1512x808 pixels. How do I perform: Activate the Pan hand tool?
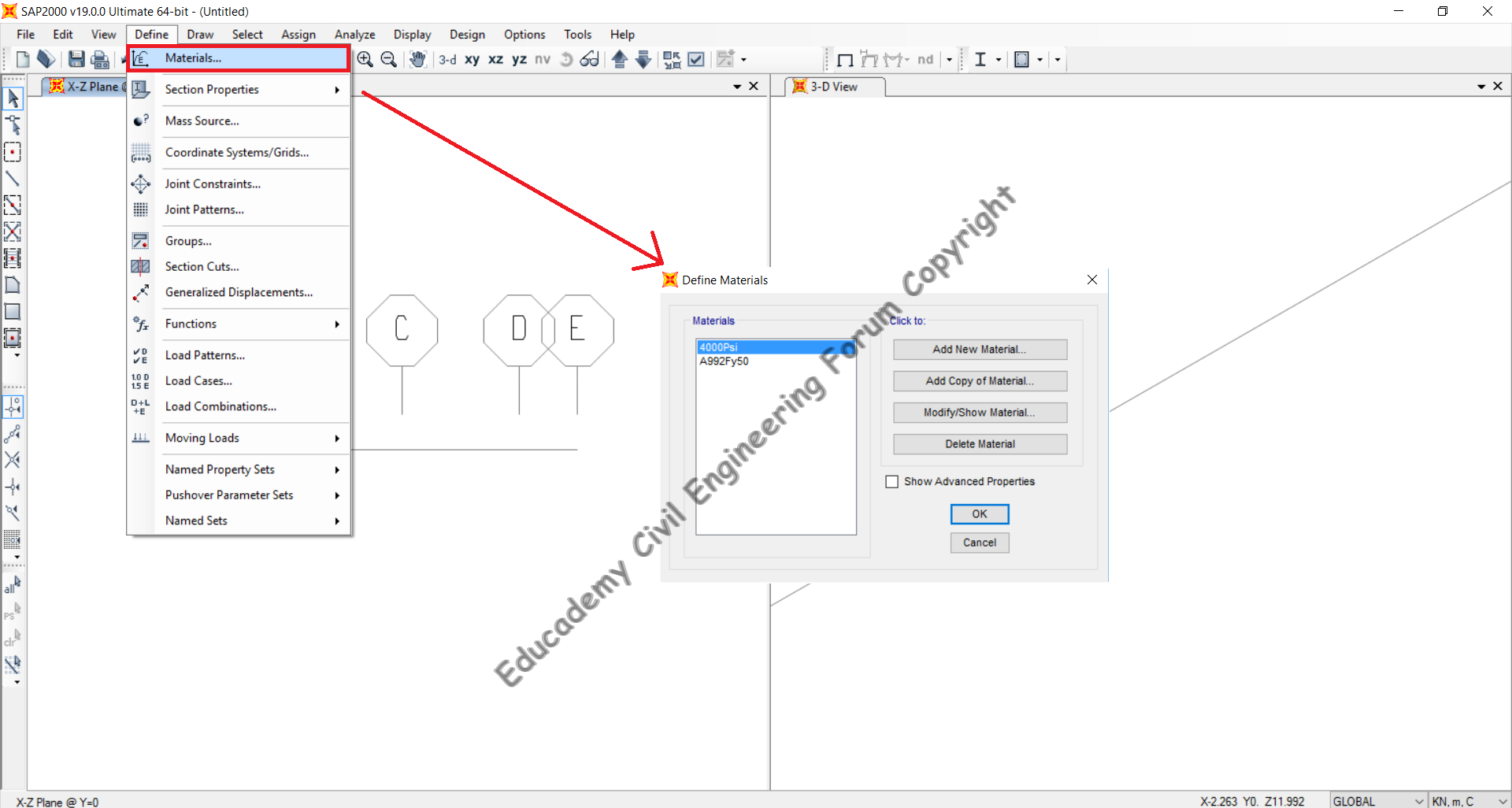(417, 59)
